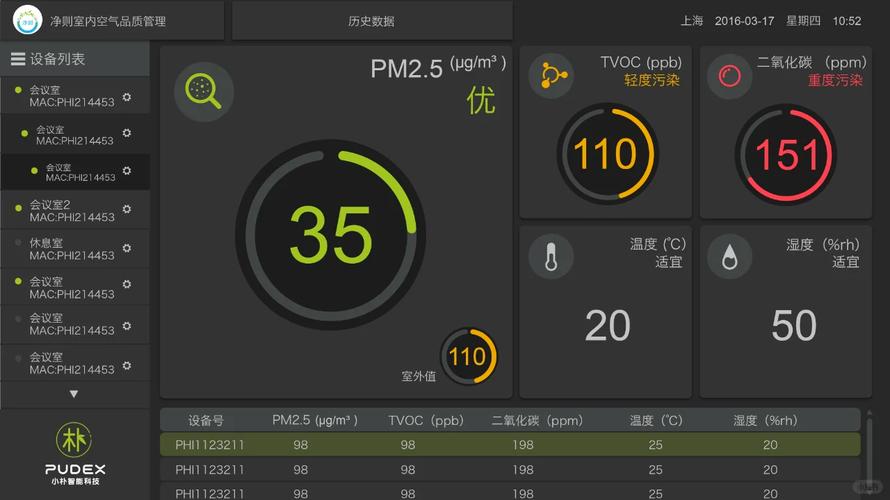
Task: Click the large PM2.5 gauge reading 35
Action: [330, 235]
